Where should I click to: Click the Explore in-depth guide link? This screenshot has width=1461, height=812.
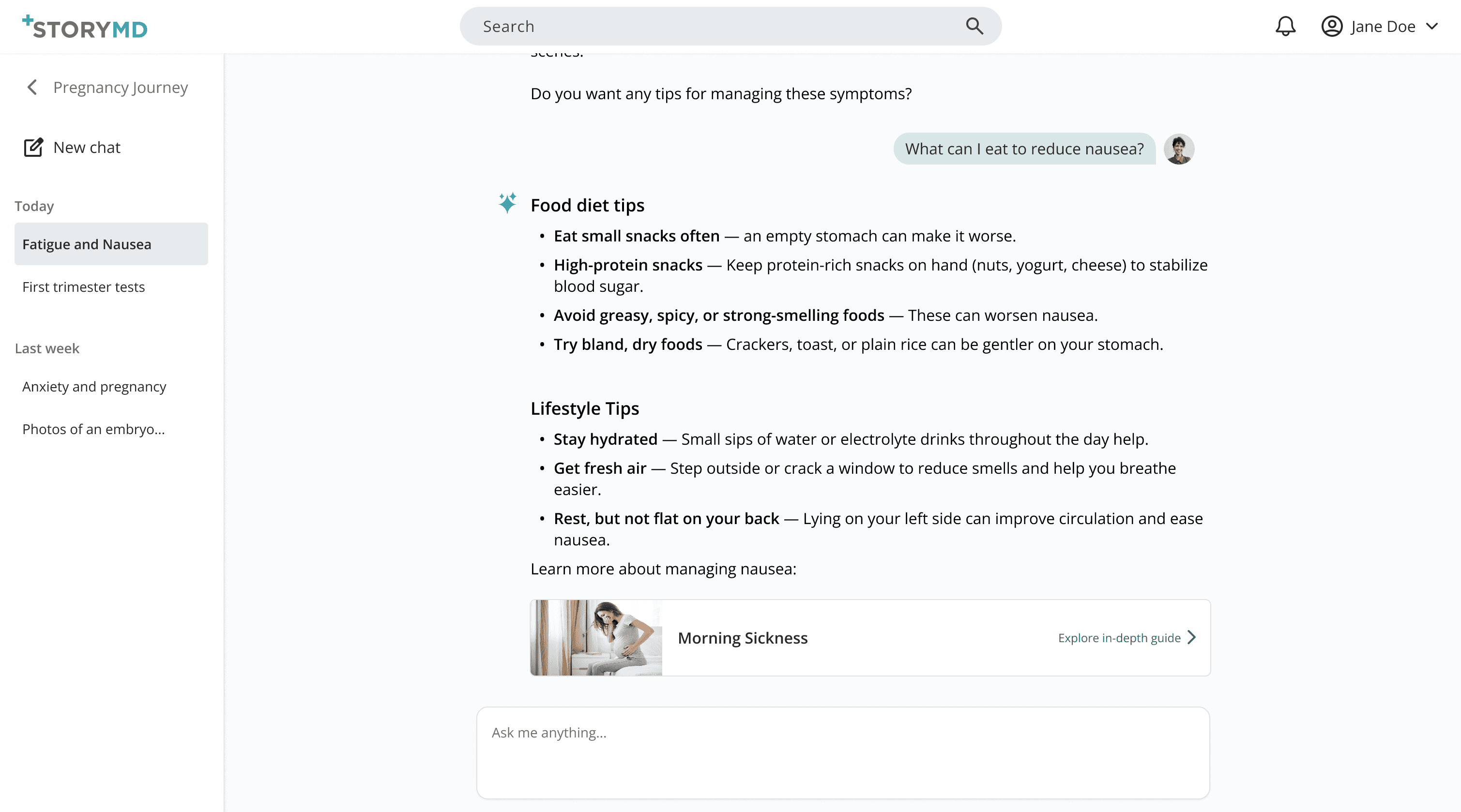(1118, 638)
